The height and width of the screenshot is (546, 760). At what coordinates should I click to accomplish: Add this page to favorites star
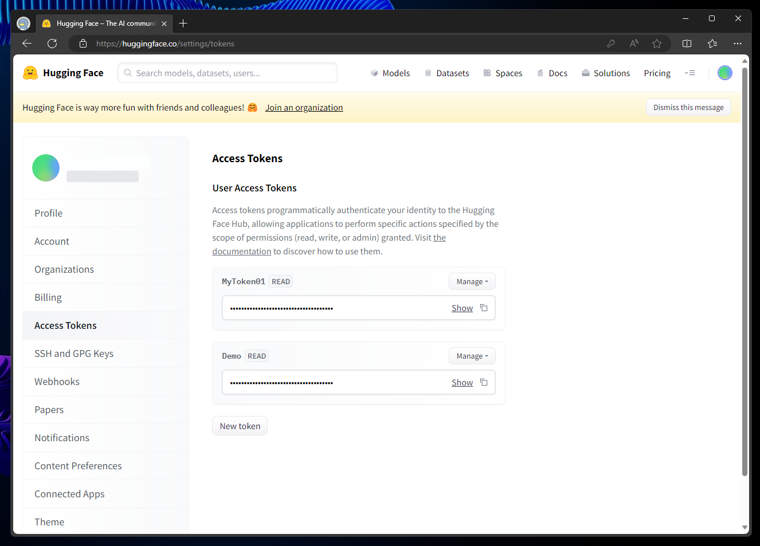coord(657,44)
